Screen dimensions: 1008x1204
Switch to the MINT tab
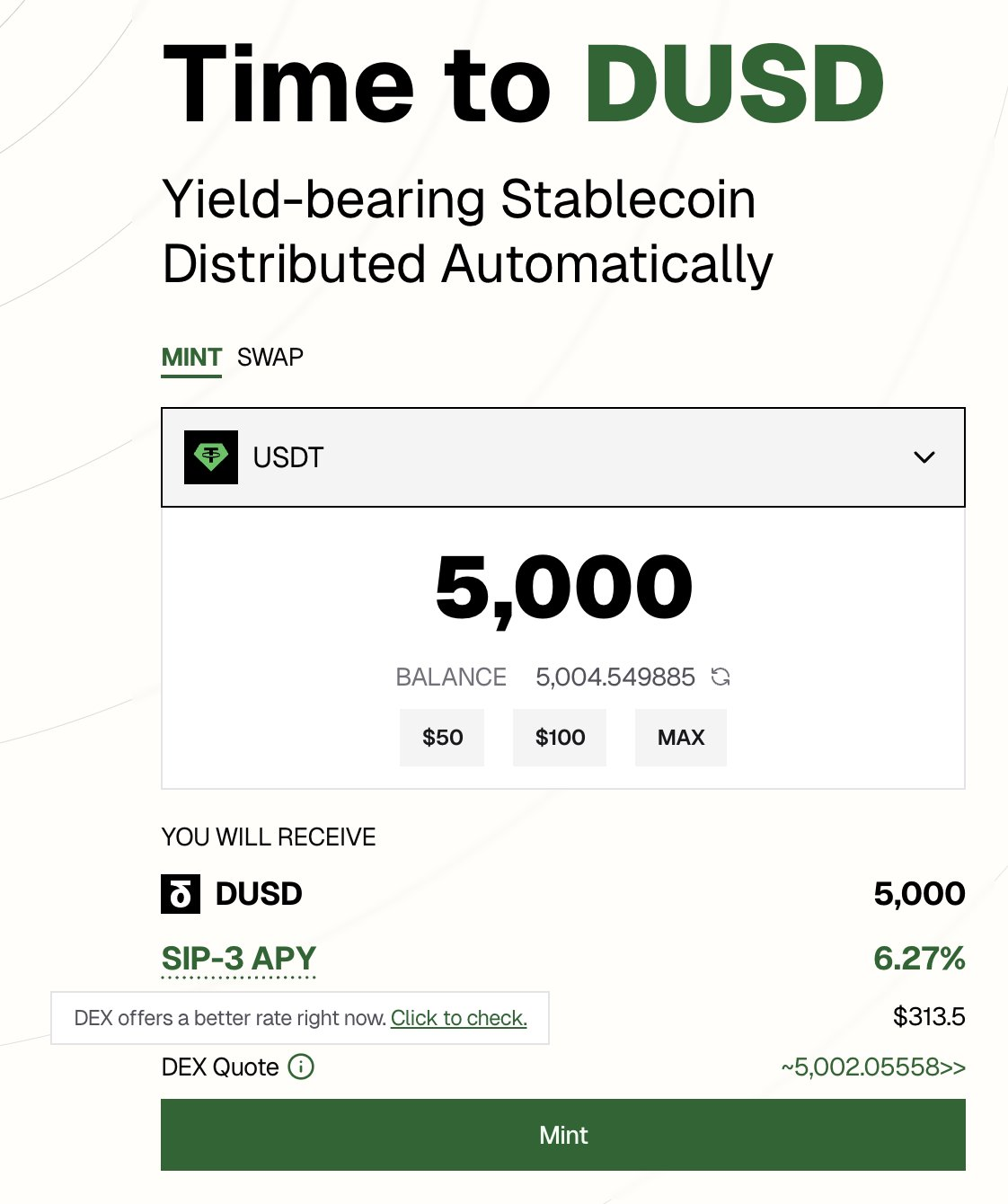[x=191, y=358]
